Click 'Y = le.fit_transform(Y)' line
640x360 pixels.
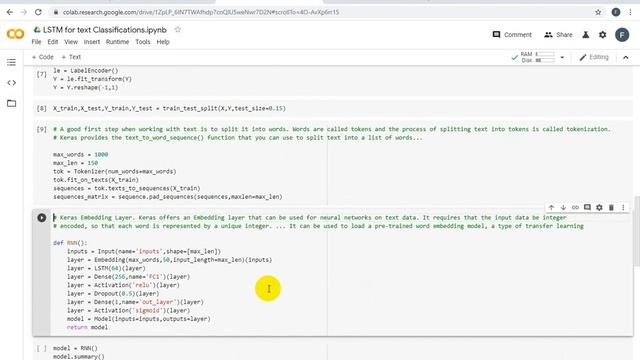point(92,79)
